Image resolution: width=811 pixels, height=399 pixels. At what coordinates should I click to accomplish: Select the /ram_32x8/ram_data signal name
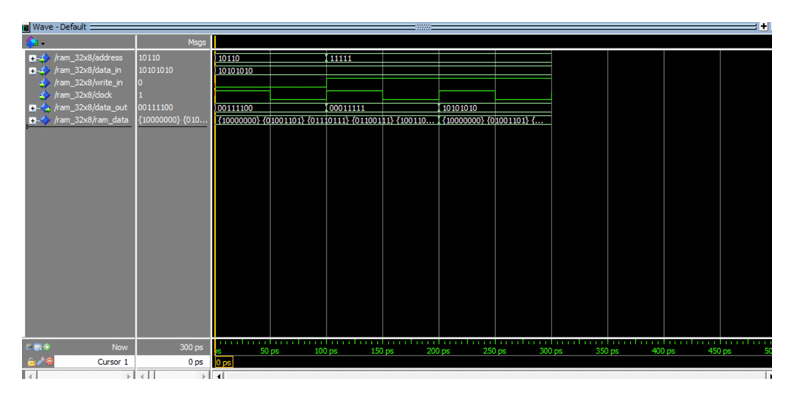(x=91, y=120)
